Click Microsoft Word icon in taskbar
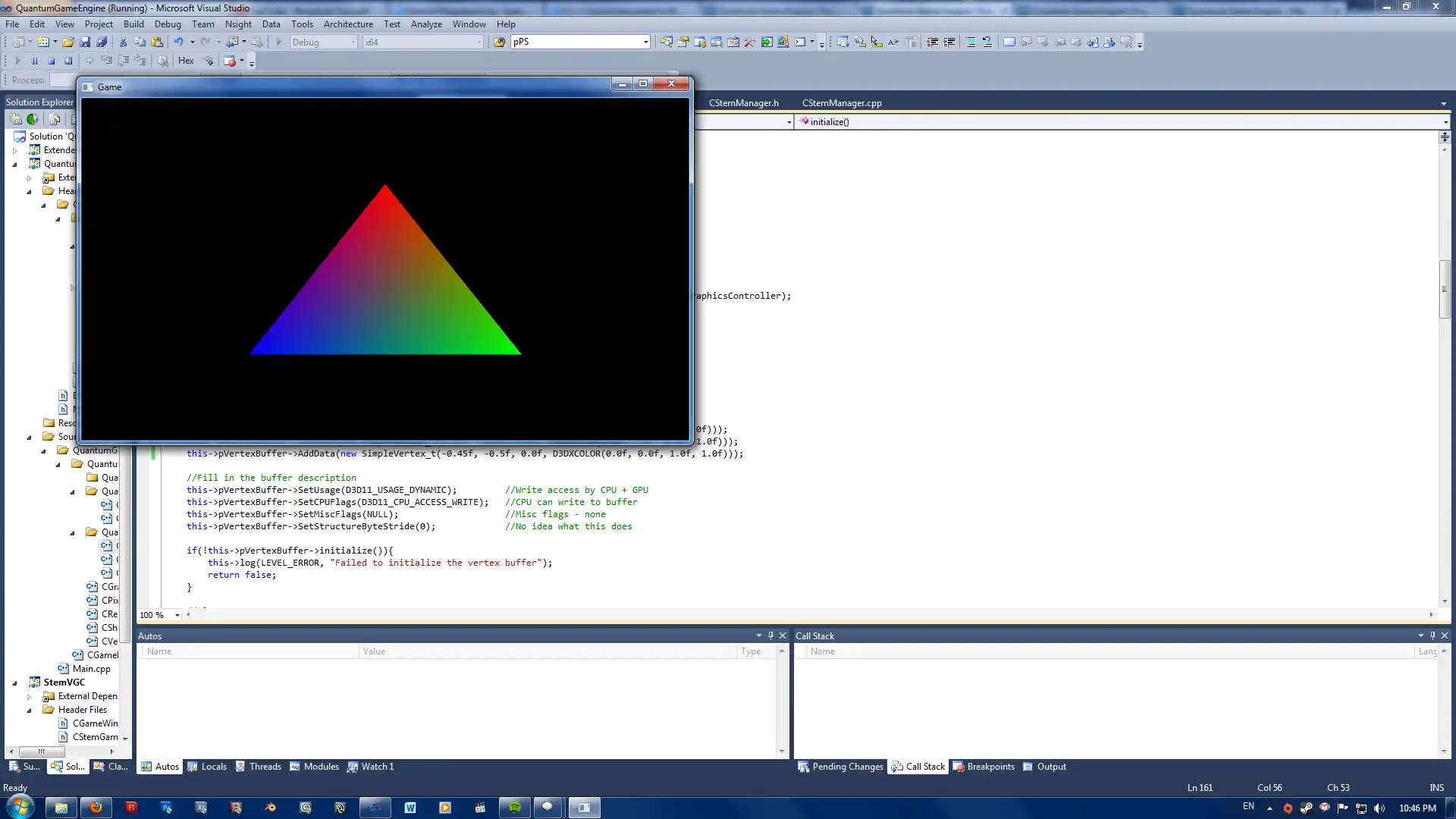Screen dimensions: 1456x819 pos(410,808)
